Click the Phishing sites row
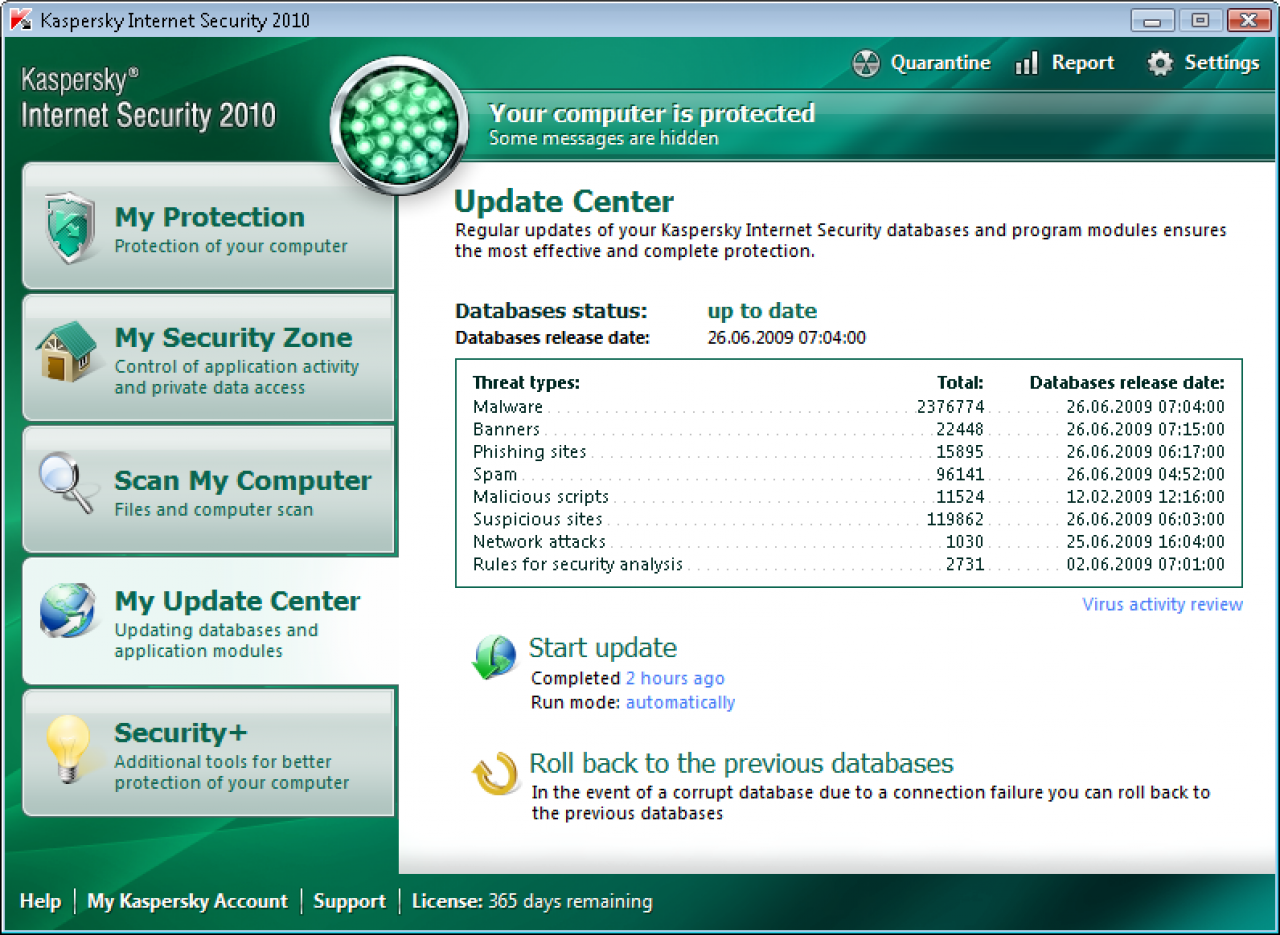 (849, 452)
